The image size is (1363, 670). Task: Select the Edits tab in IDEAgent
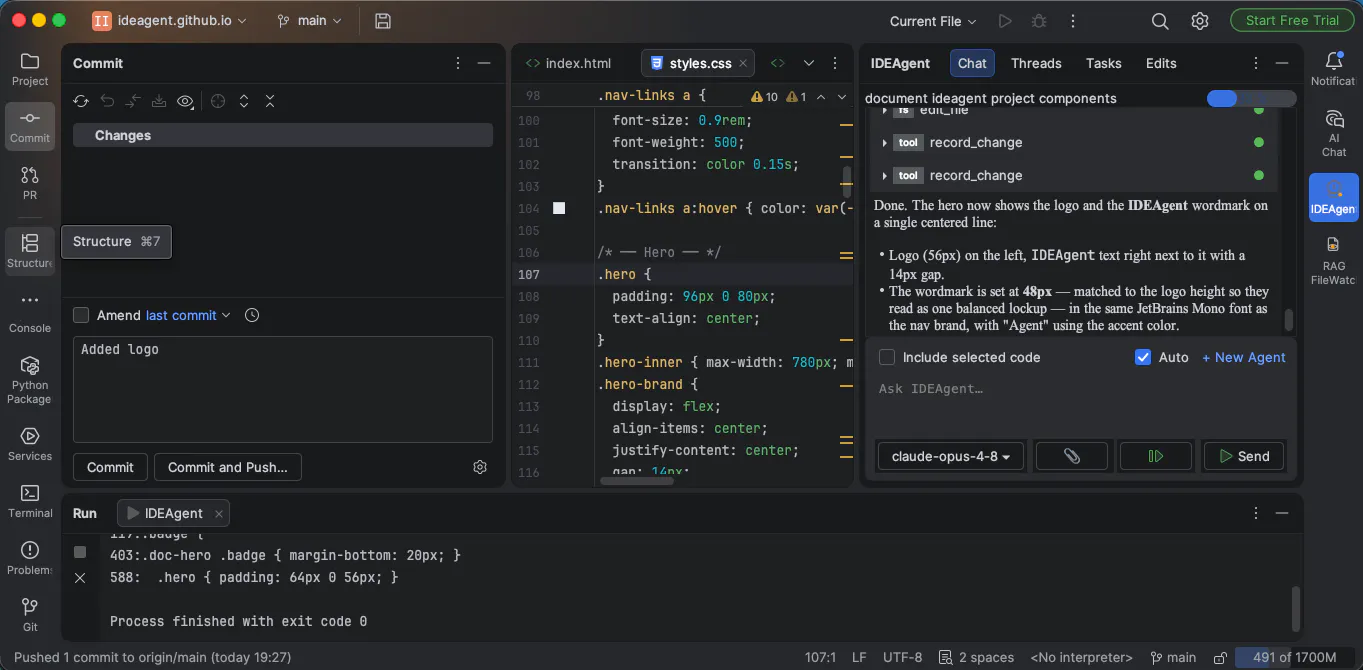(x=1161, y=63)
